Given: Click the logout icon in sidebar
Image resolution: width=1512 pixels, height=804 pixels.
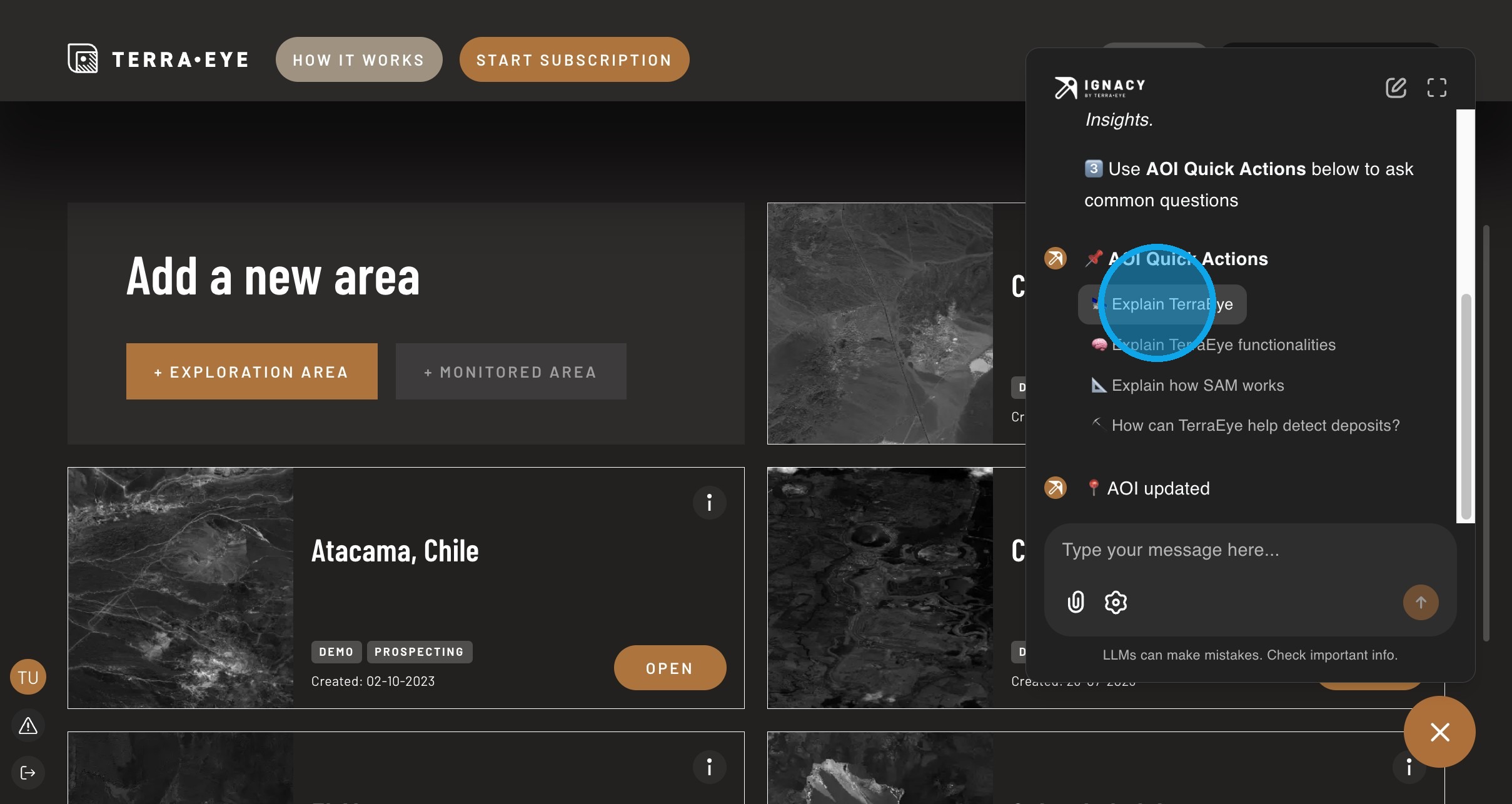Looking at the screenshot, I should tap(28, 773).
